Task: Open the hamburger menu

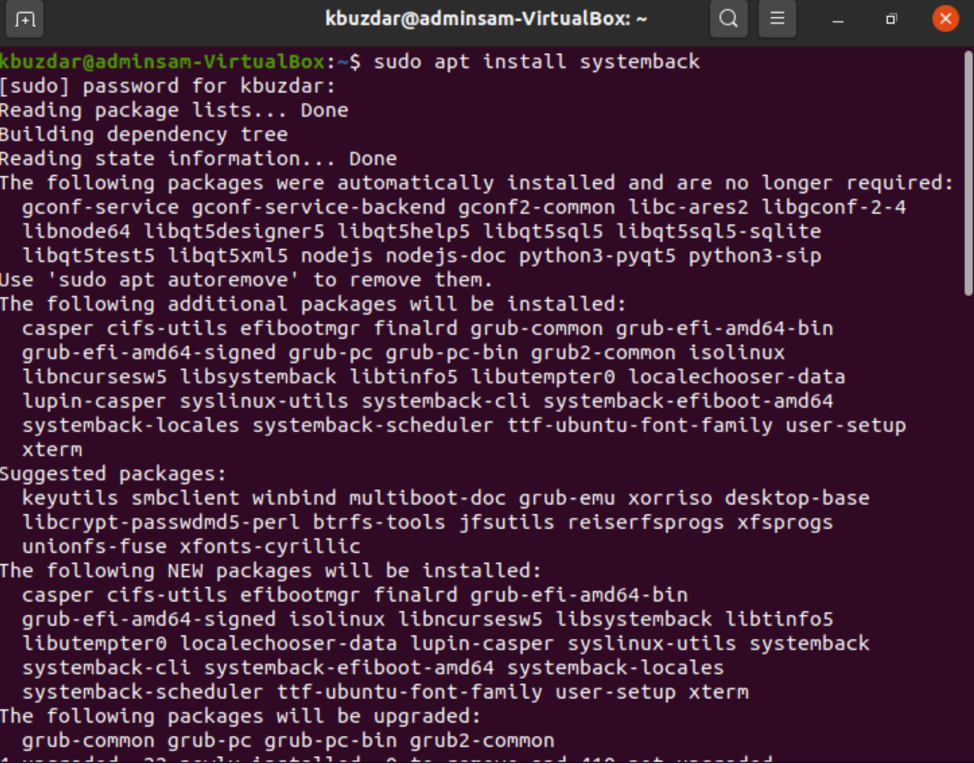Action: (x=777, y=19)
